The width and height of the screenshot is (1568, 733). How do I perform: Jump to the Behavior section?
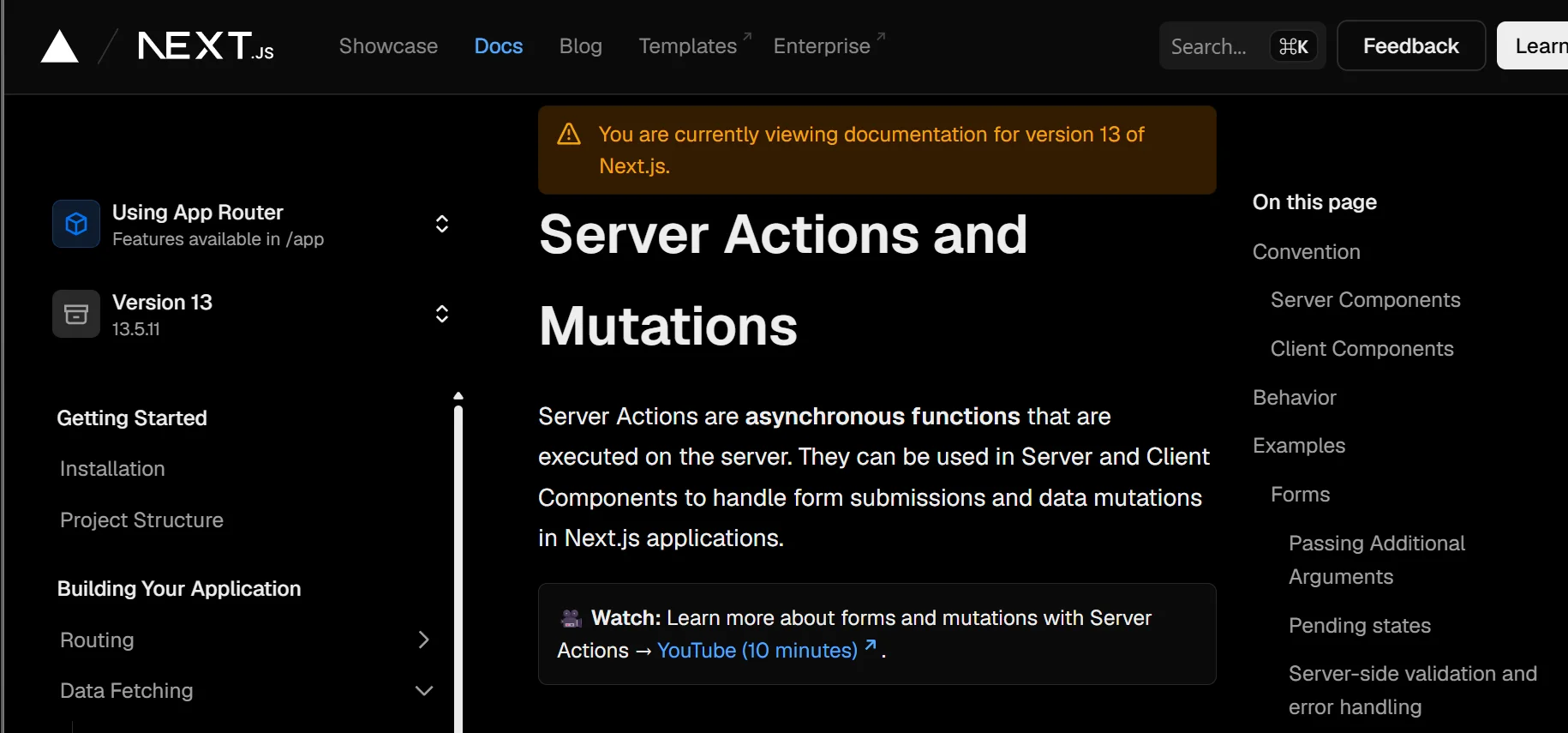coord(1294,398)
